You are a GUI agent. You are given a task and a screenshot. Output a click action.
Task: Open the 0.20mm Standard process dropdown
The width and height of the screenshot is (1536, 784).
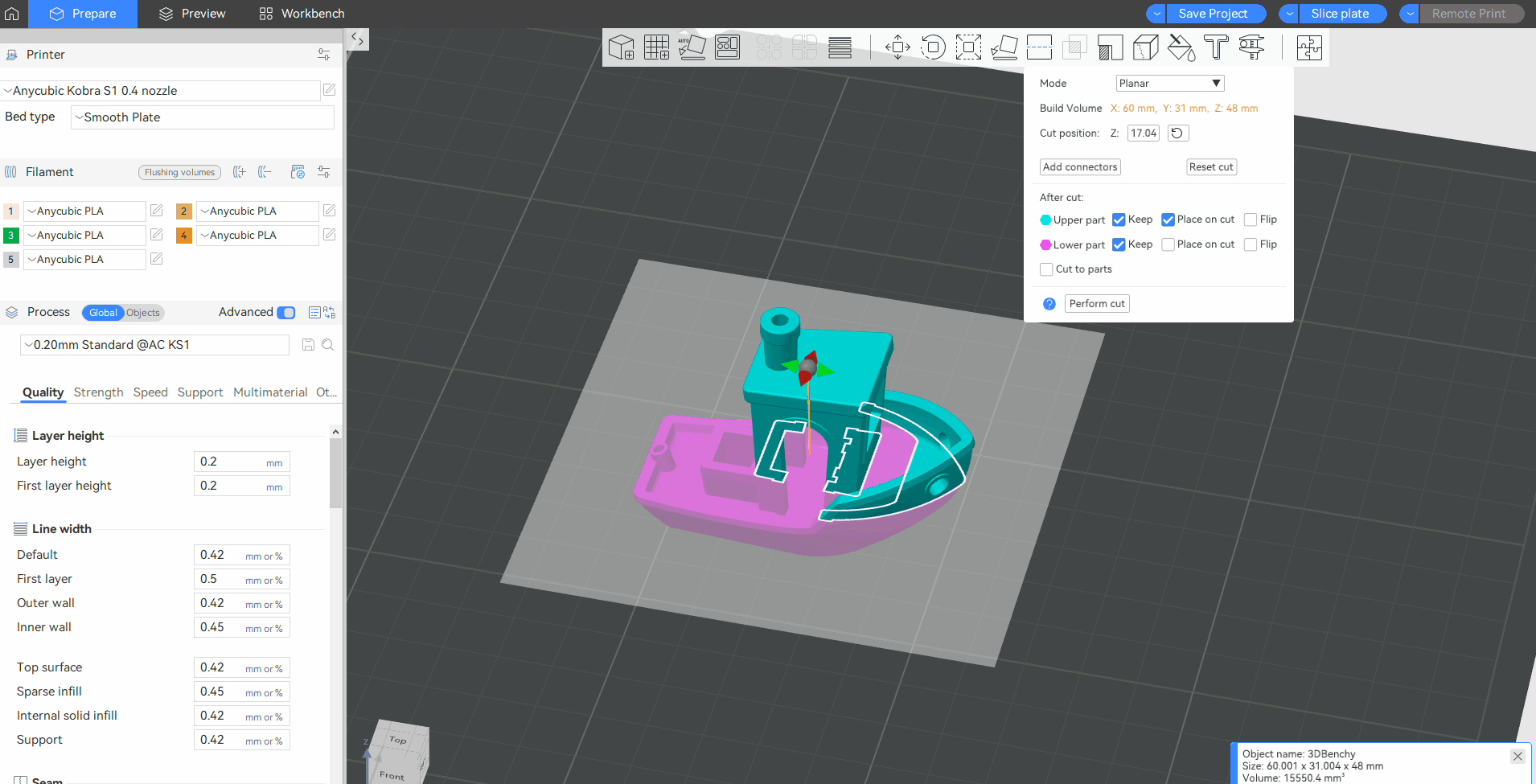(x=154, y=345)
